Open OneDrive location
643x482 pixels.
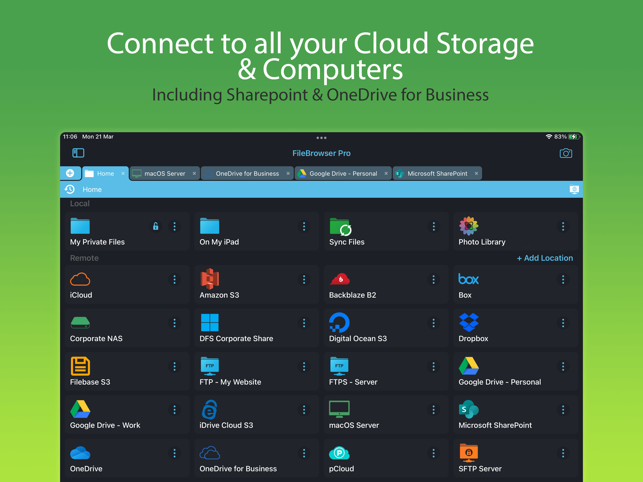point(127,458)
